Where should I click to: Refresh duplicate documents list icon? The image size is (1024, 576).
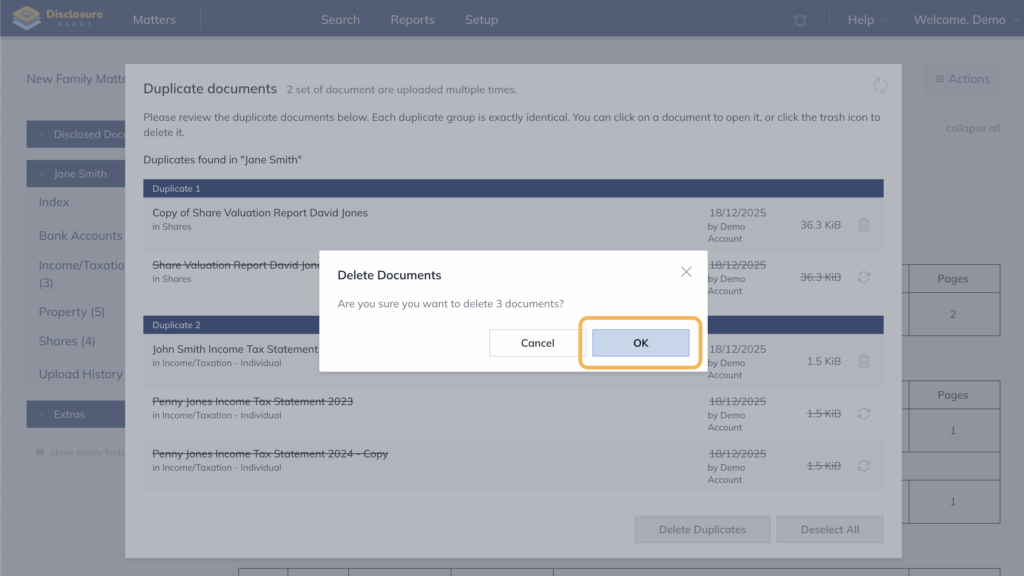point(880,86)
